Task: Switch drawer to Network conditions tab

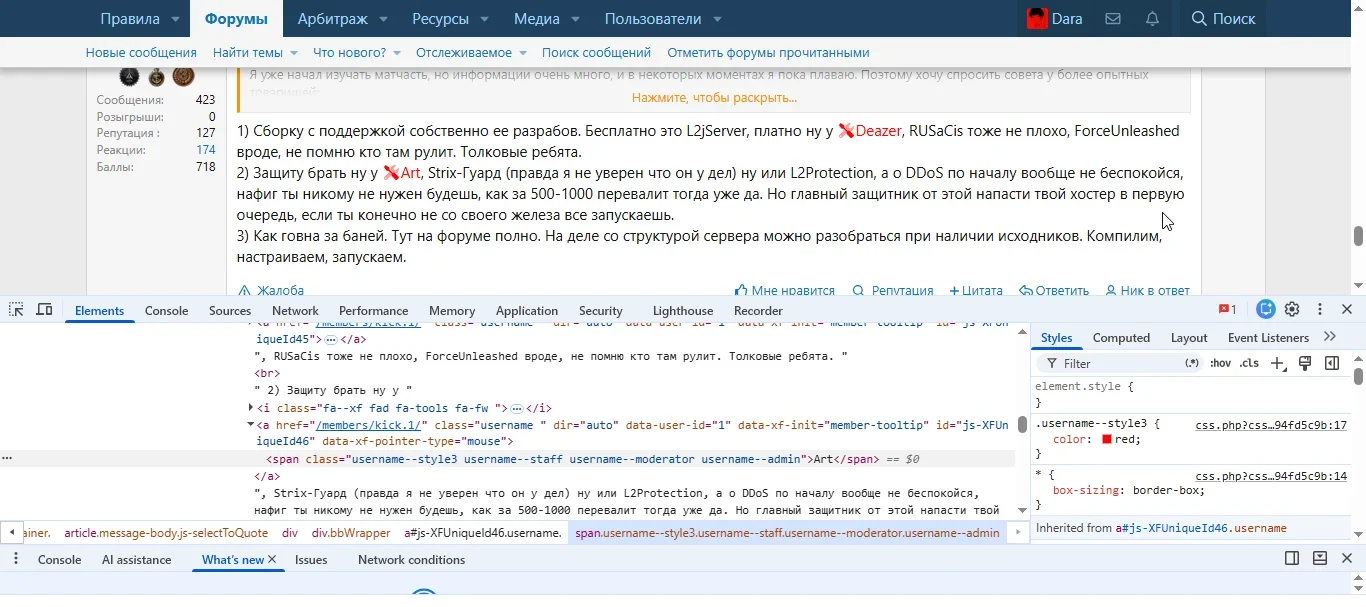Action: (x=411, y=560)
